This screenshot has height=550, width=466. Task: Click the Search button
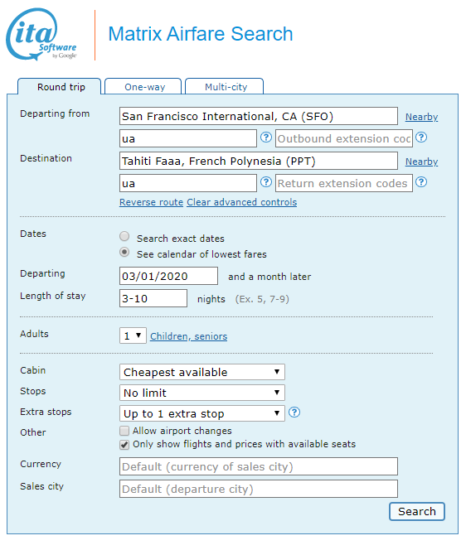tap(417, 511)
